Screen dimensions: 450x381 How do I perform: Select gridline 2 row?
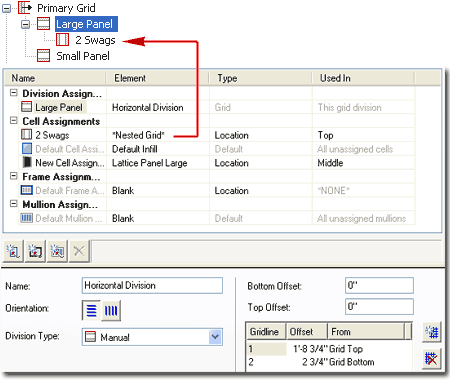point(328,362)
